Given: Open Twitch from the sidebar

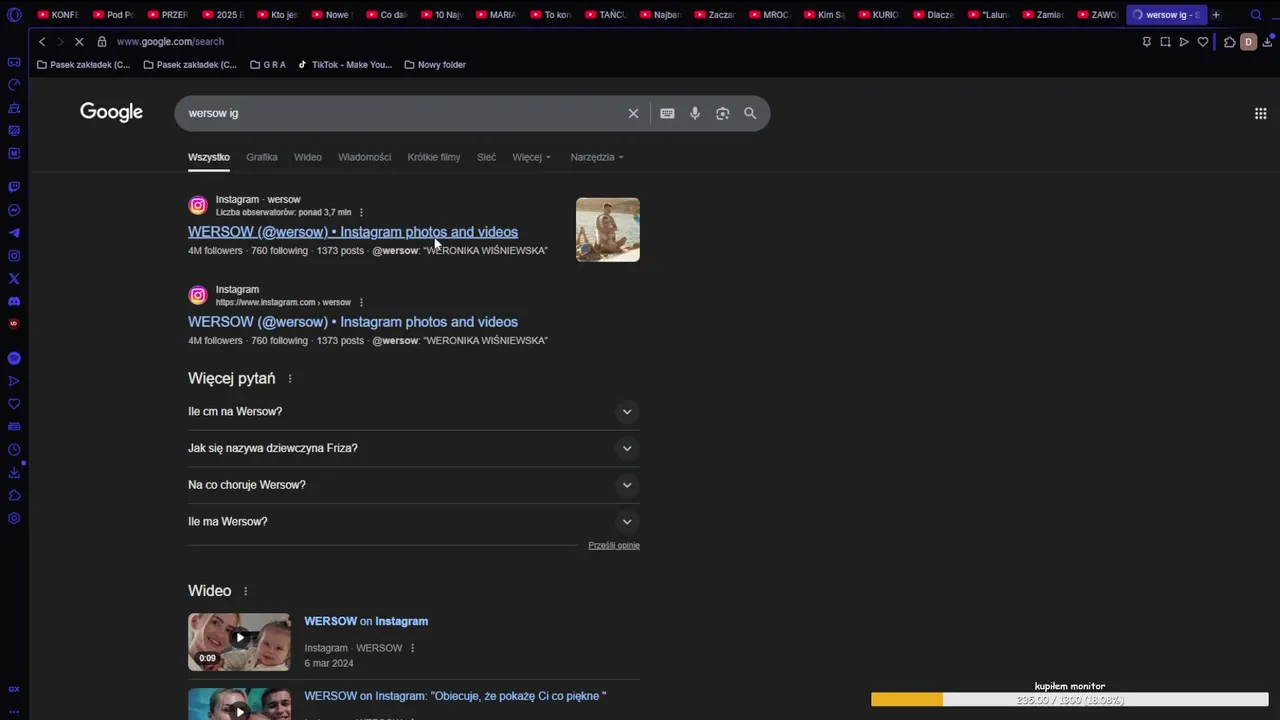Looking at the screenshot, I should (x=14, y=187).
